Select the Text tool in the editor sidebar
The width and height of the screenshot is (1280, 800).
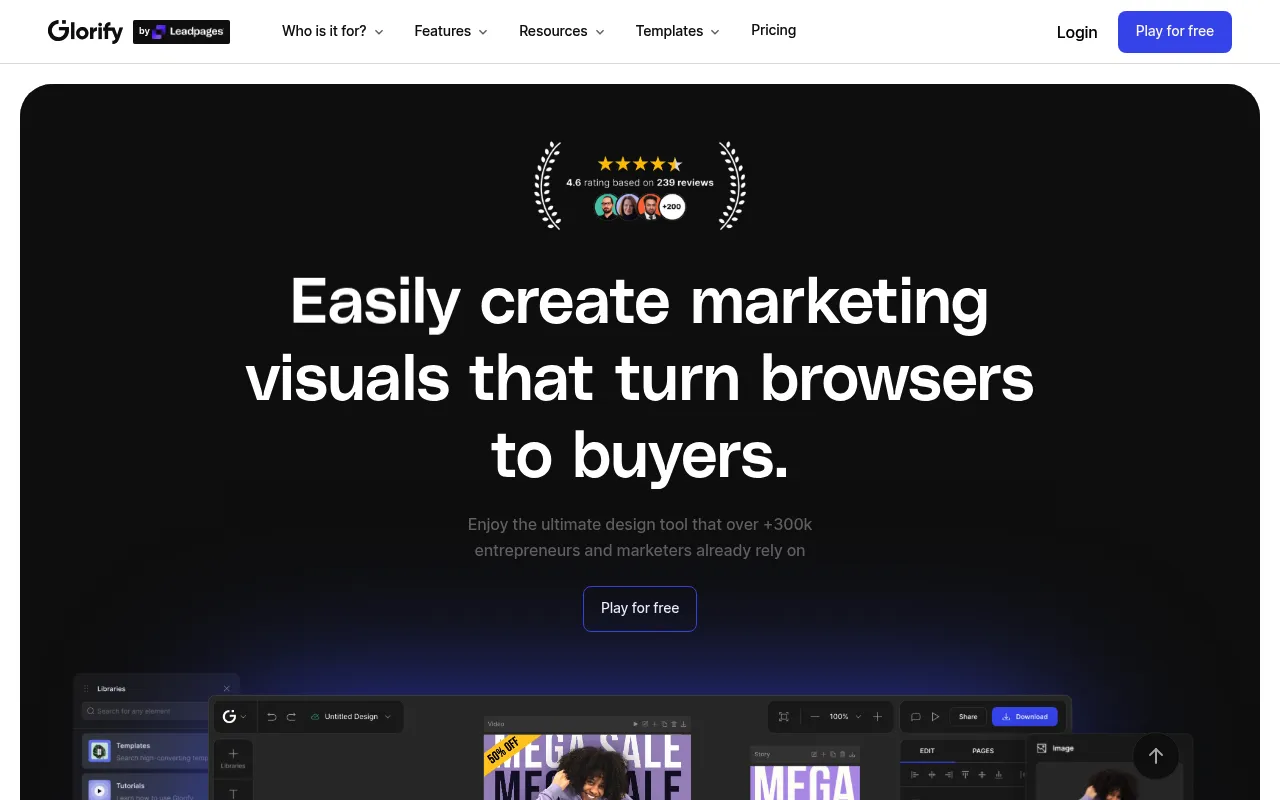tap(233, 793)
